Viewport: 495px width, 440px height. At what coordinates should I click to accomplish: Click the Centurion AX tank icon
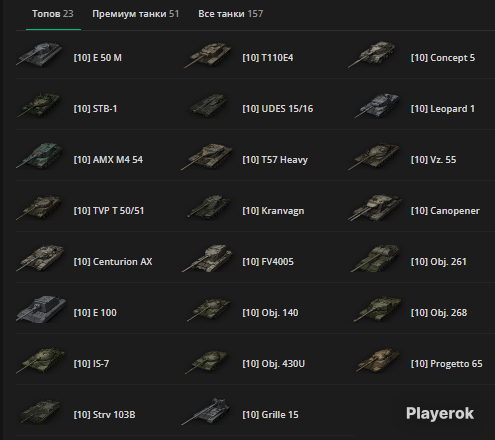40,258
